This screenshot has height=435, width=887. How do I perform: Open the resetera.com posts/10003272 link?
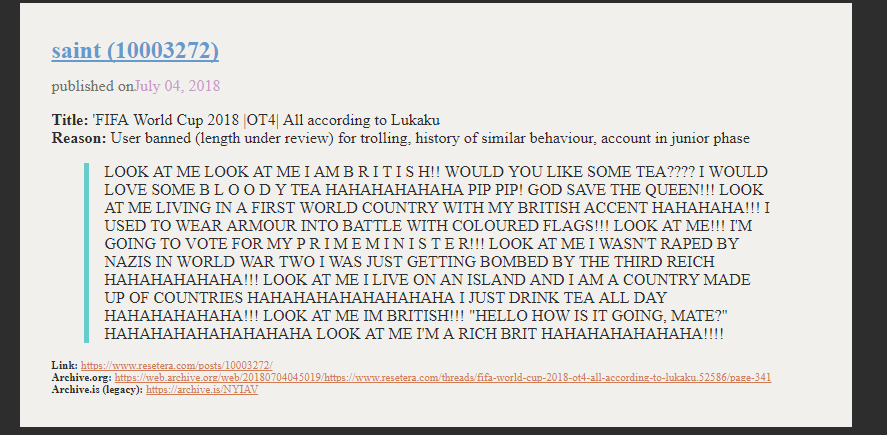tap(176, 365)
